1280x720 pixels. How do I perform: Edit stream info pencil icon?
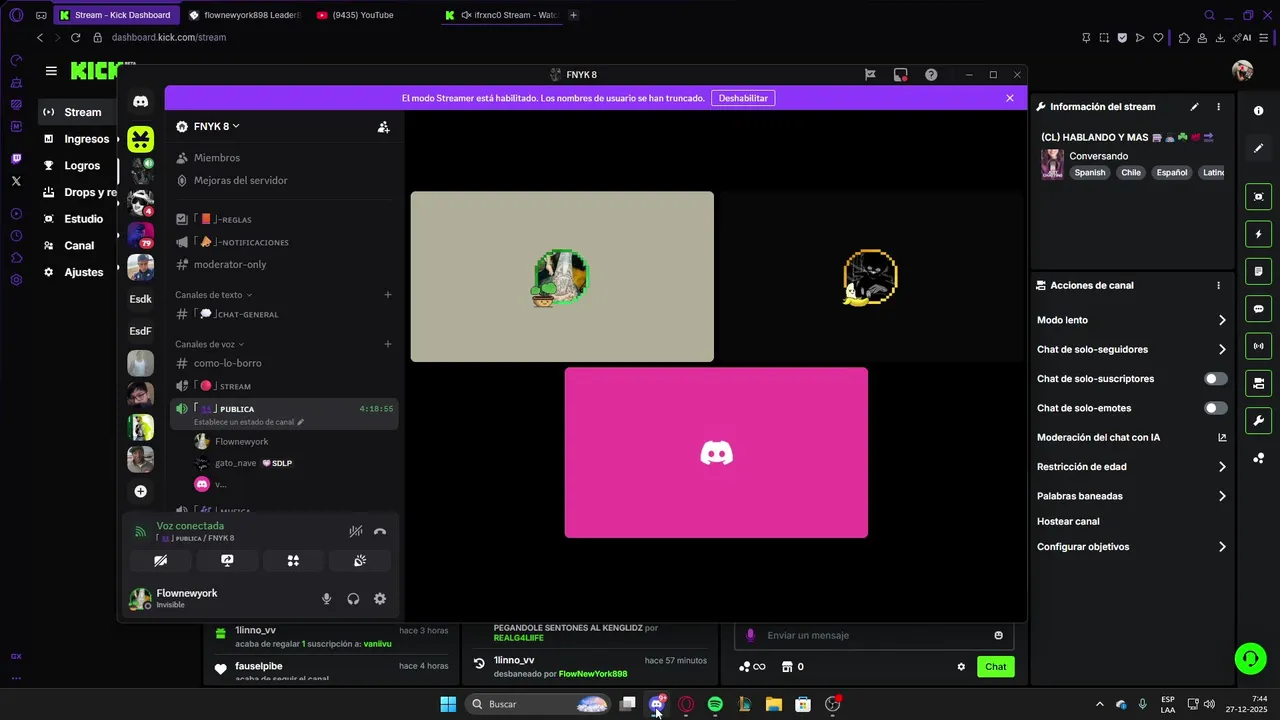1194,107
